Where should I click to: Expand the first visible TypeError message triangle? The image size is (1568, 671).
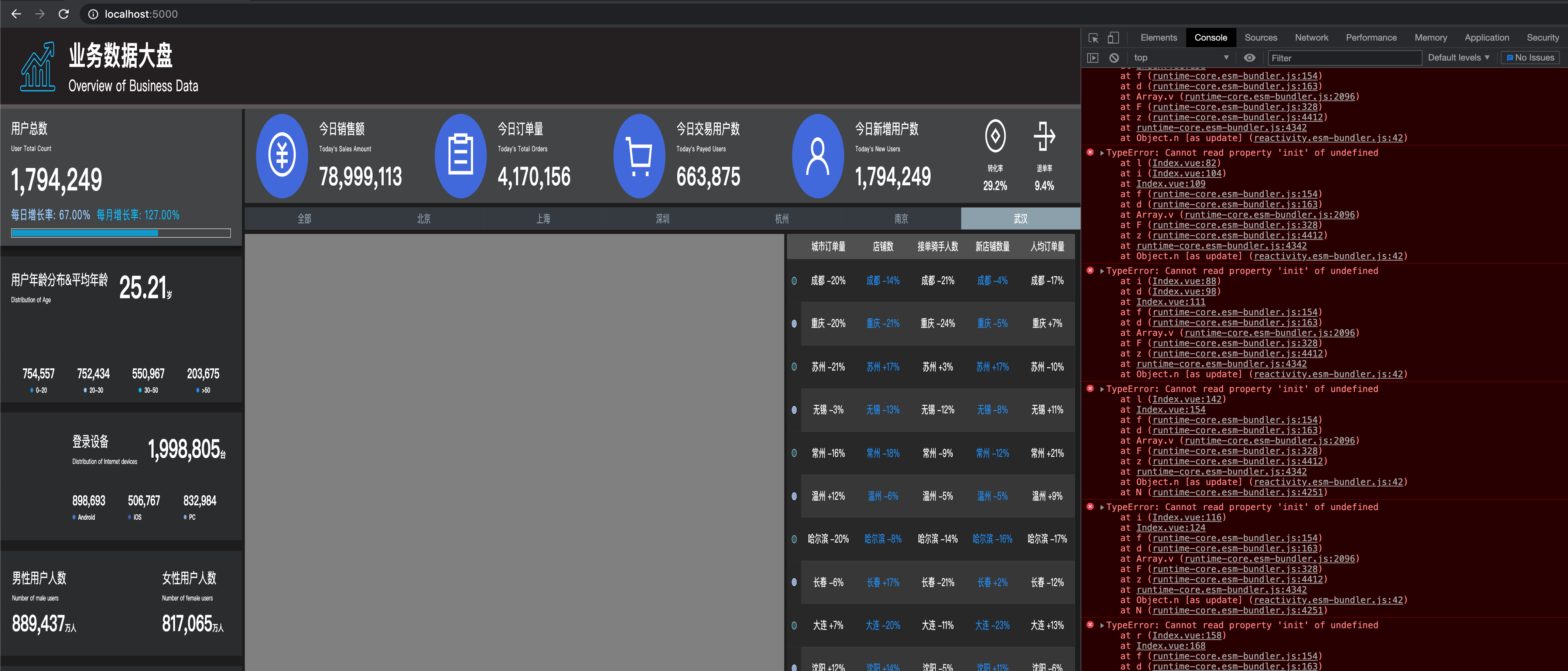(x=1102, y=153)
